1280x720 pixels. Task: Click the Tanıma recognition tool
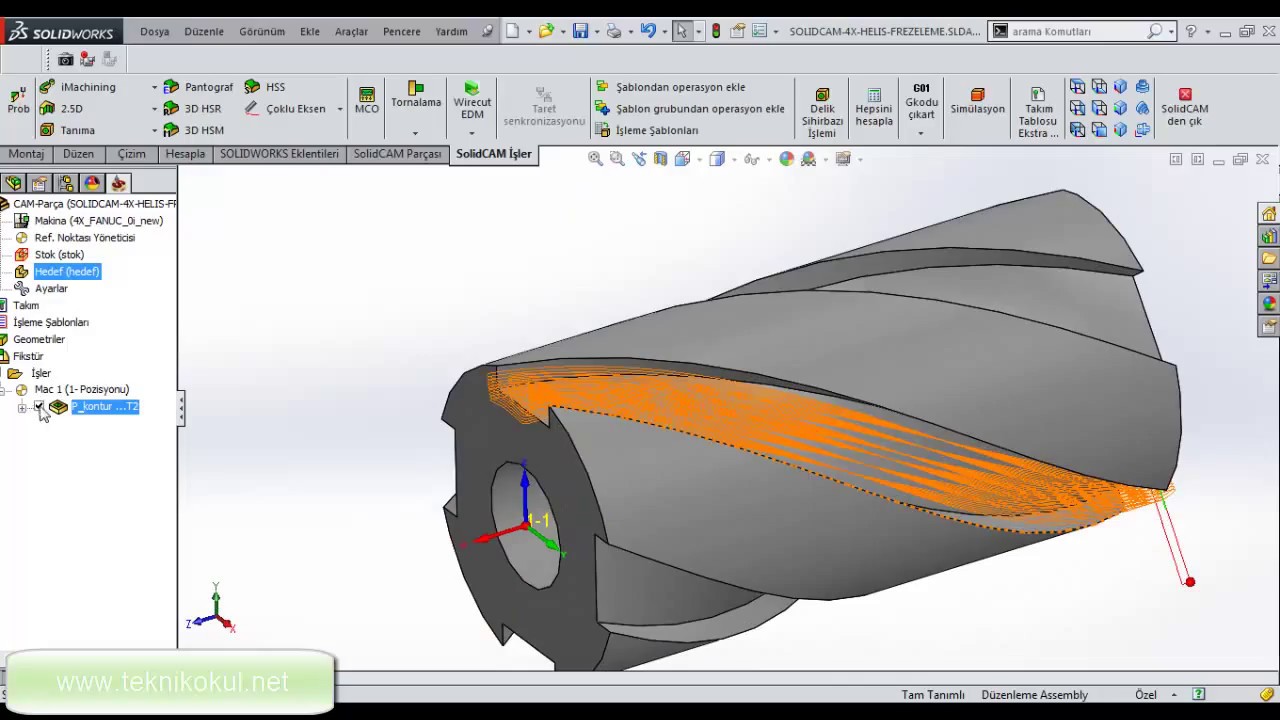click(67, 130)
